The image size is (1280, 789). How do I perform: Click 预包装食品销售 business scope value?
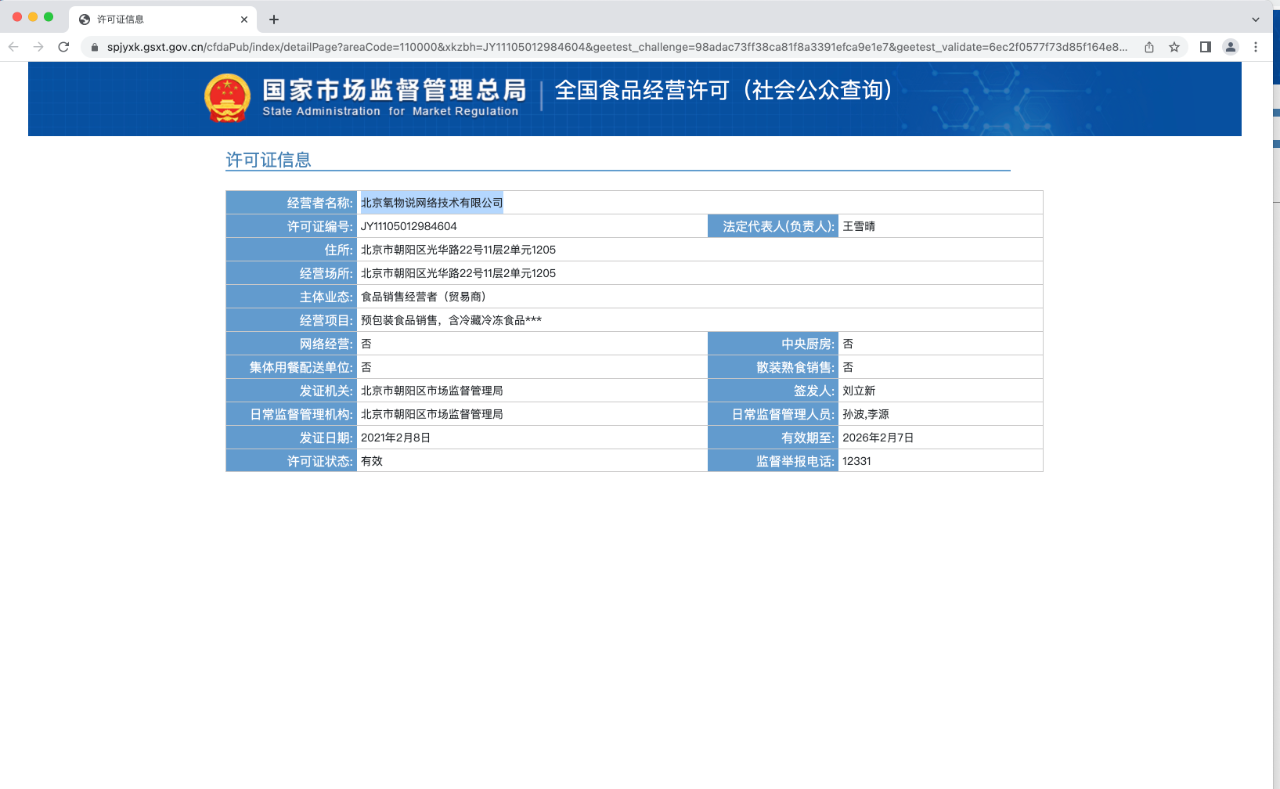451,320
